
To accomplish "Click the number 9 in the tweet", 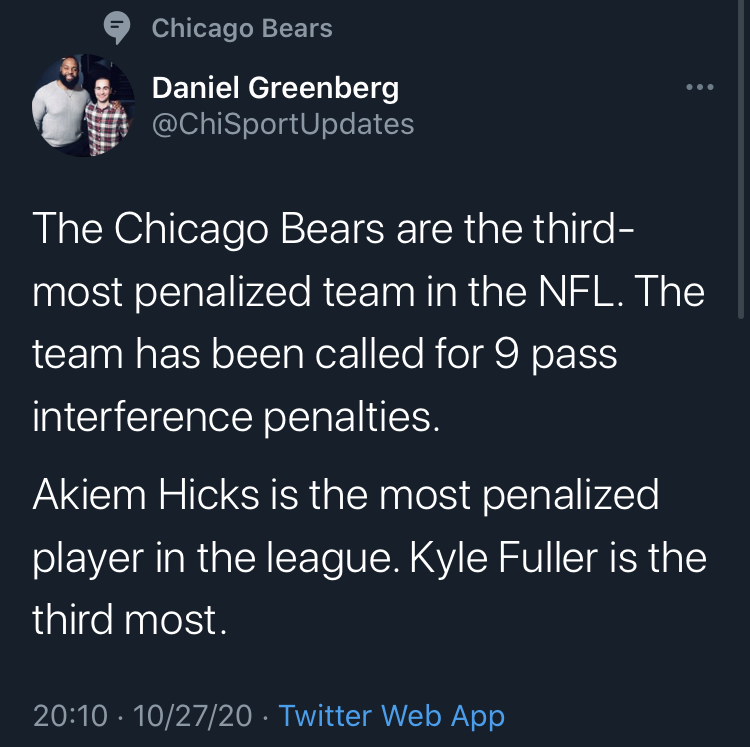I will coord(507,355).
